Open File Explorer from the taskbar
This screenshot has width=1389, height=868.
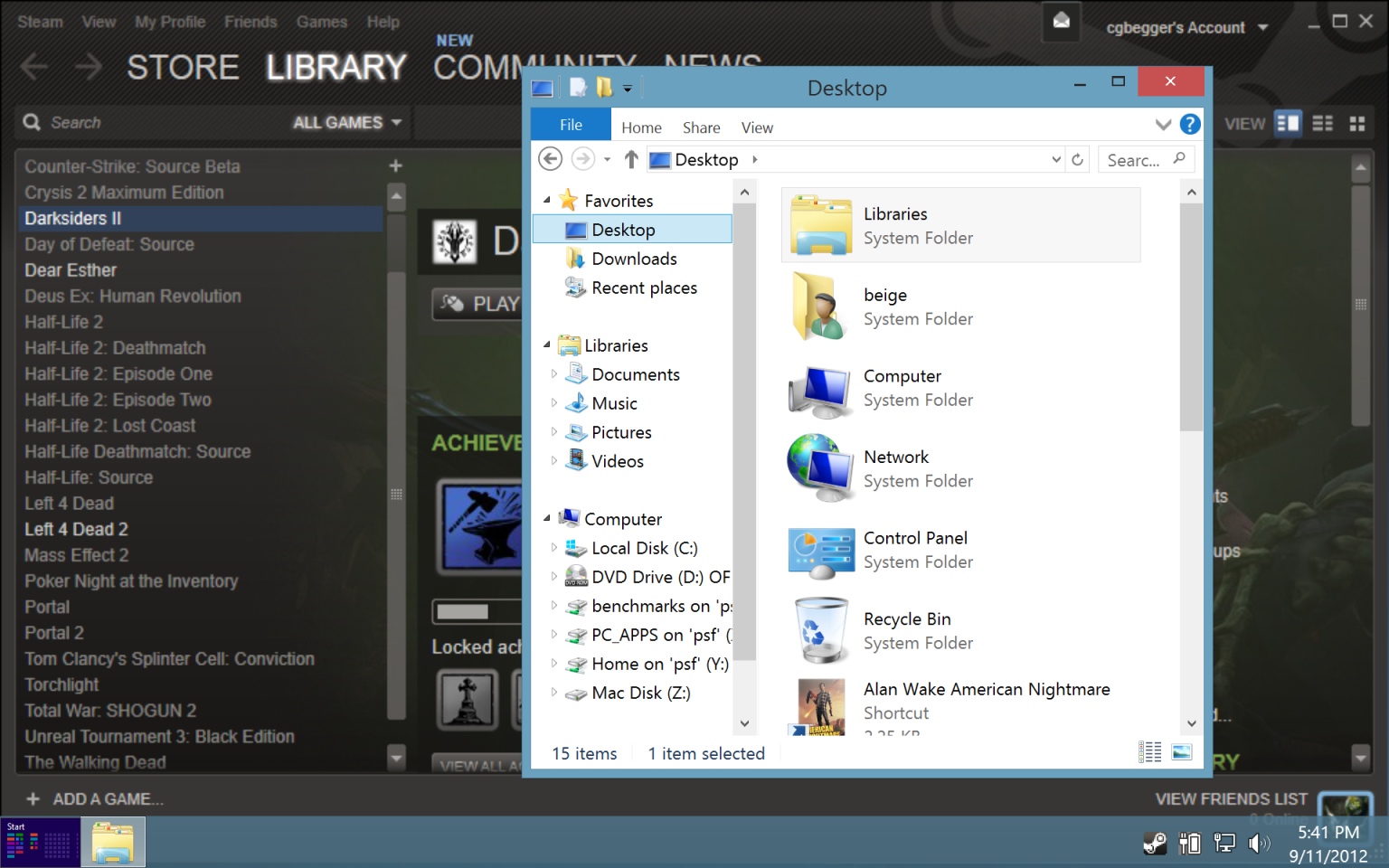click(x=112, y=842)
